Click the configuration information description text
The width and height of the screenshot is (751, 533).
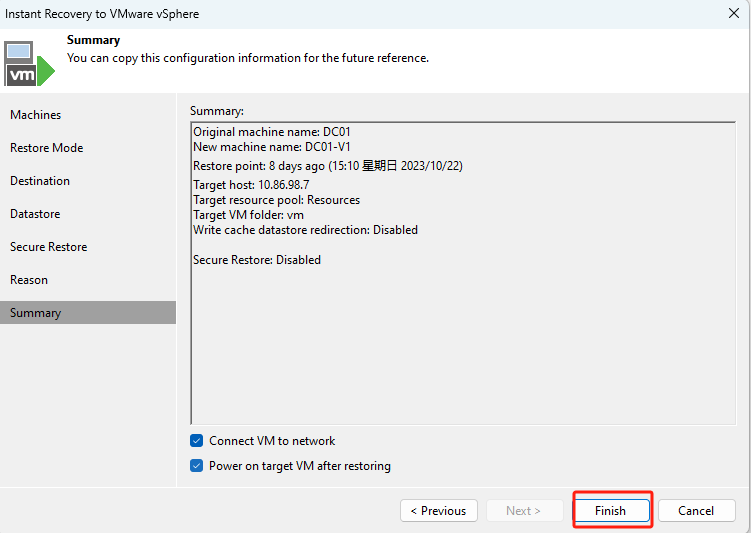248,58
